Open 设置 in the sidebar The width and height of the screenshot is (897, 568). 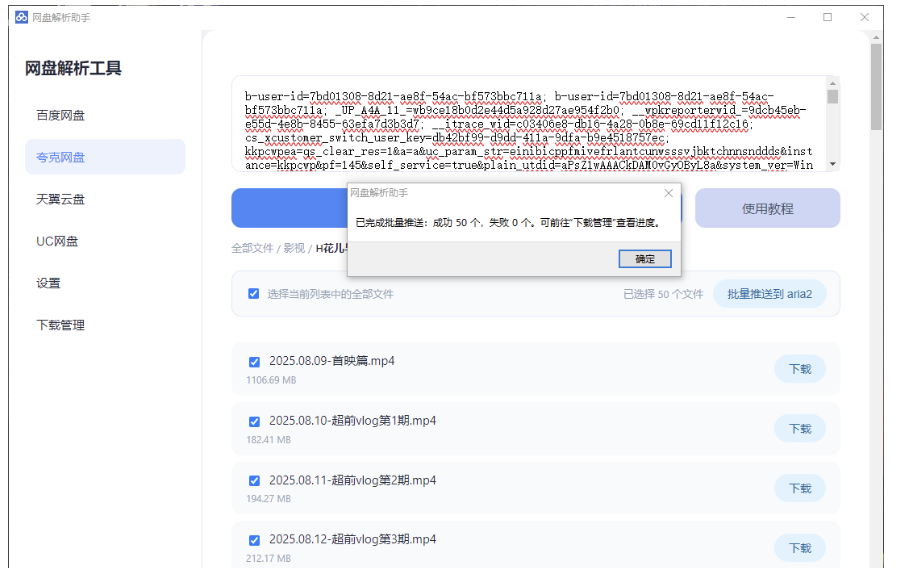click(49, 283)
